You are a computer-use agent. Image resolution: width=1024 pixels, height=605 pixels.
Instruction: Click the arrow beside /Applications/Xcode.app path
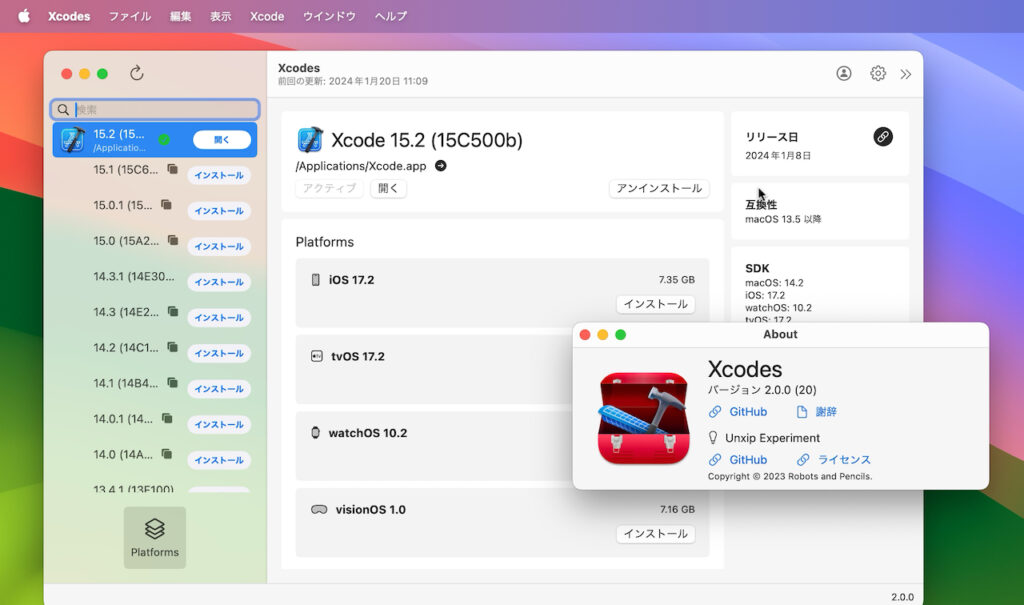[x=440, y=167]
